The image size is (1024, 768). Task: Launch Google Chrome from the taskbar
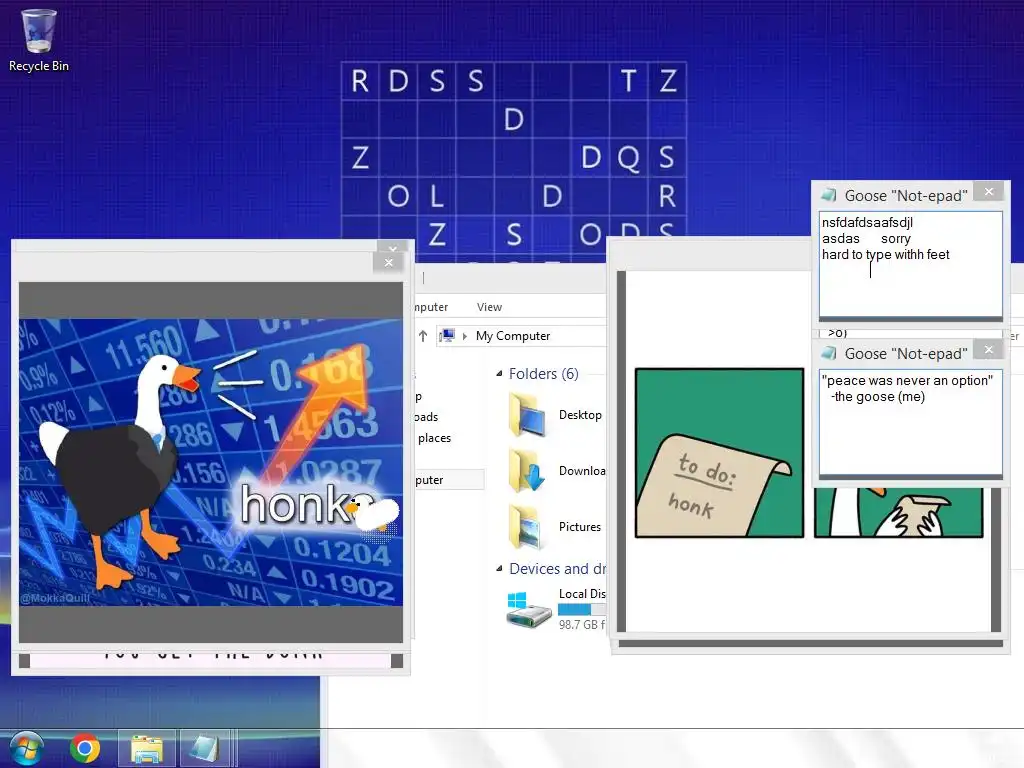pyautogui.click(x=85, y=748)
